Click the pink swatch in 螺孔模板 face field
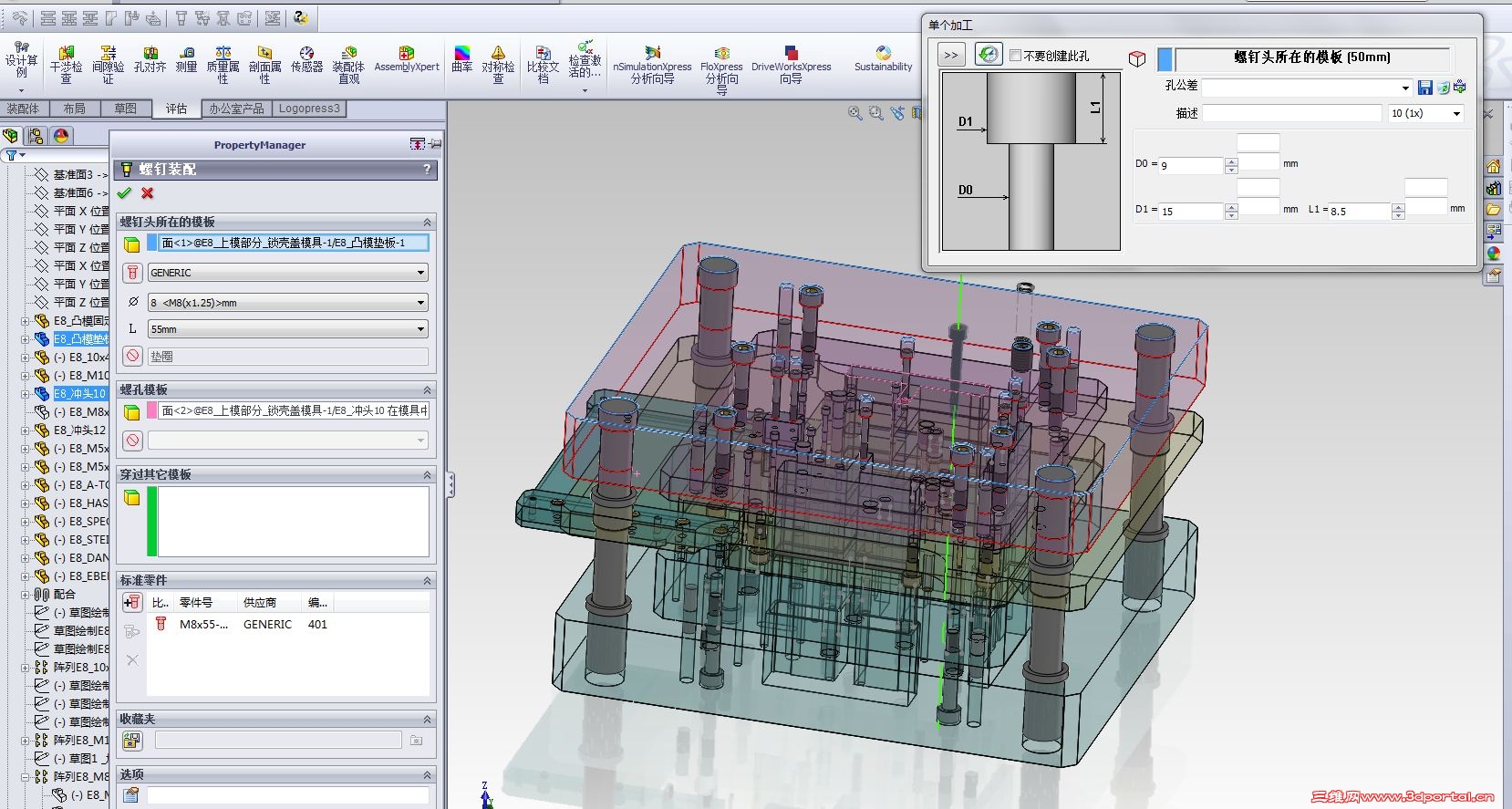The image size is (1512, 809). coord(151,411)
